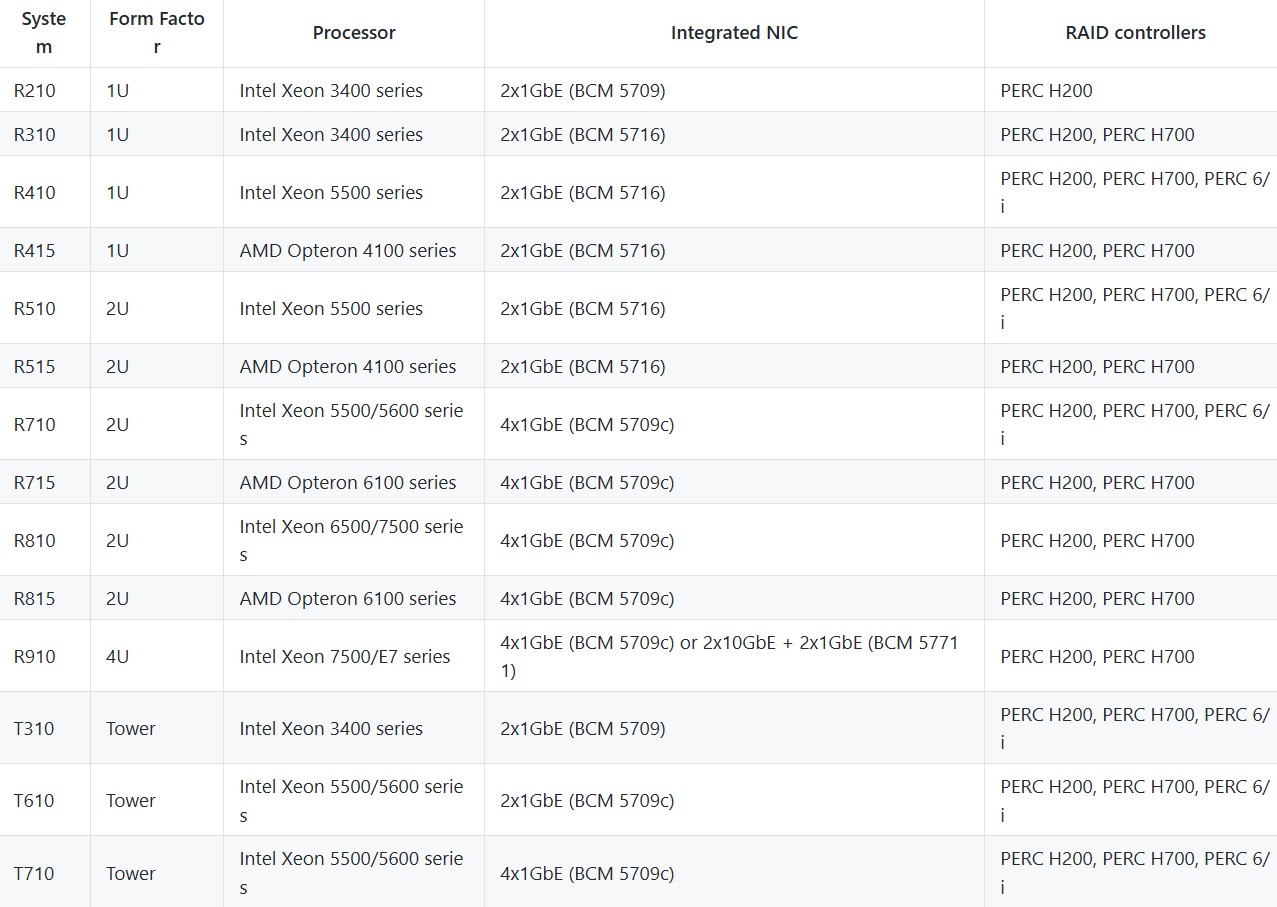Select the R410 system cell
The image size is (1277, 907).
44,192
